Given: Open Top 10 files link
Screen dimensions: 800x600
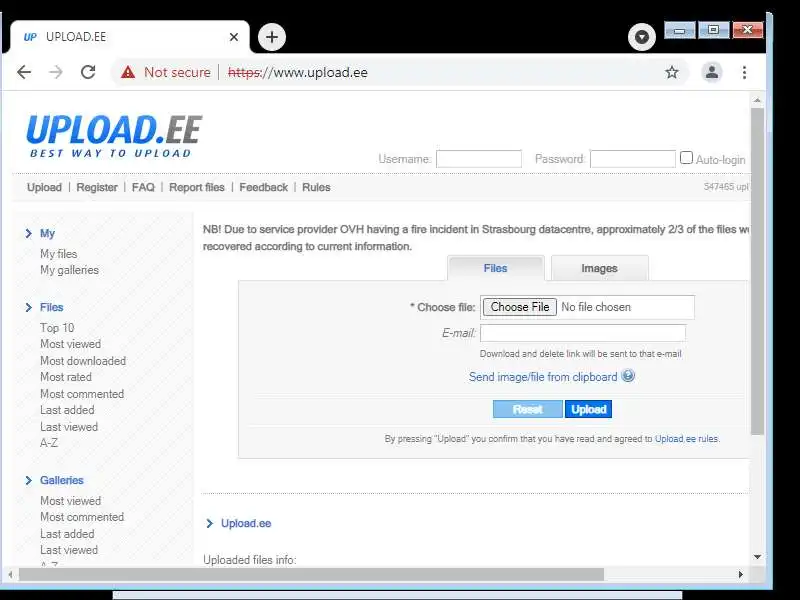Looking at the screenshot, I should point(57,328).
